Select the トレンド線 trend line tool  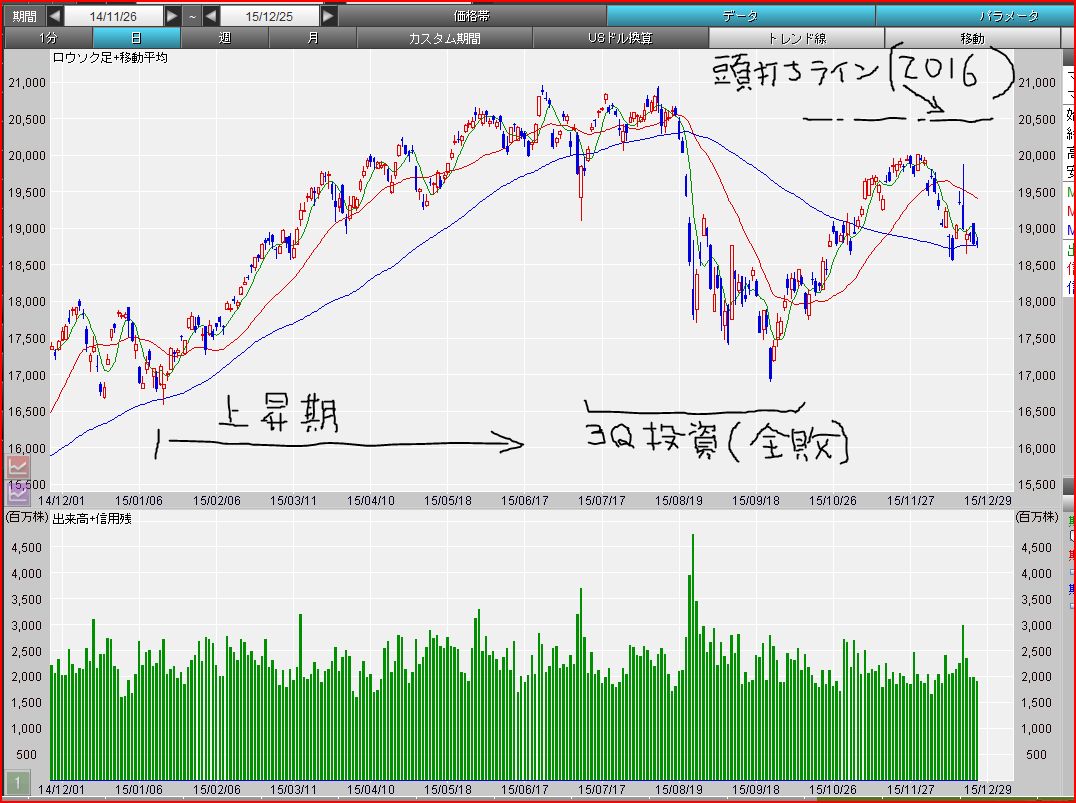(796, 38)
